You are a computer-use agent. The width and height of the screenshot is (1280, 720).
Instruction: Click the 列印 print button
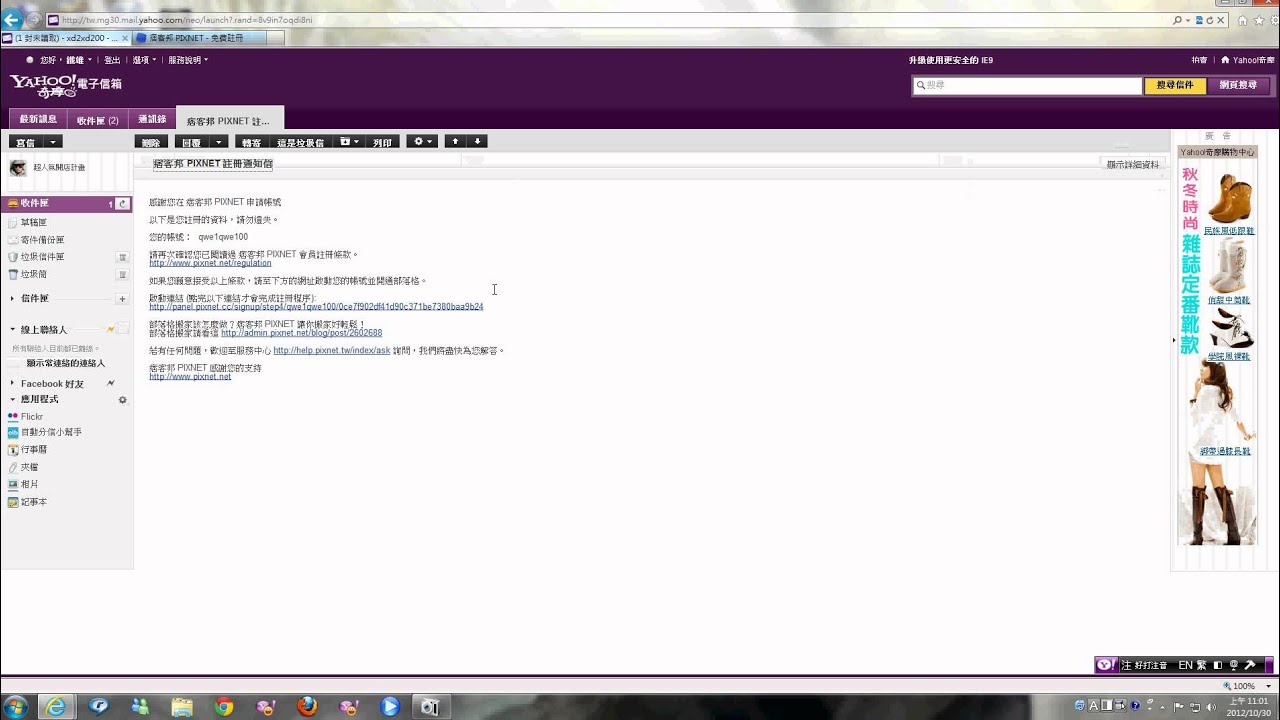pos(382,142)
